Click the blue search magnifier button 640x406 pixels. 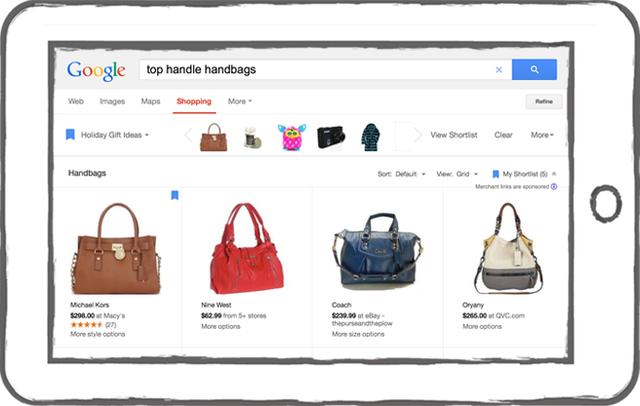click(534, 69)
